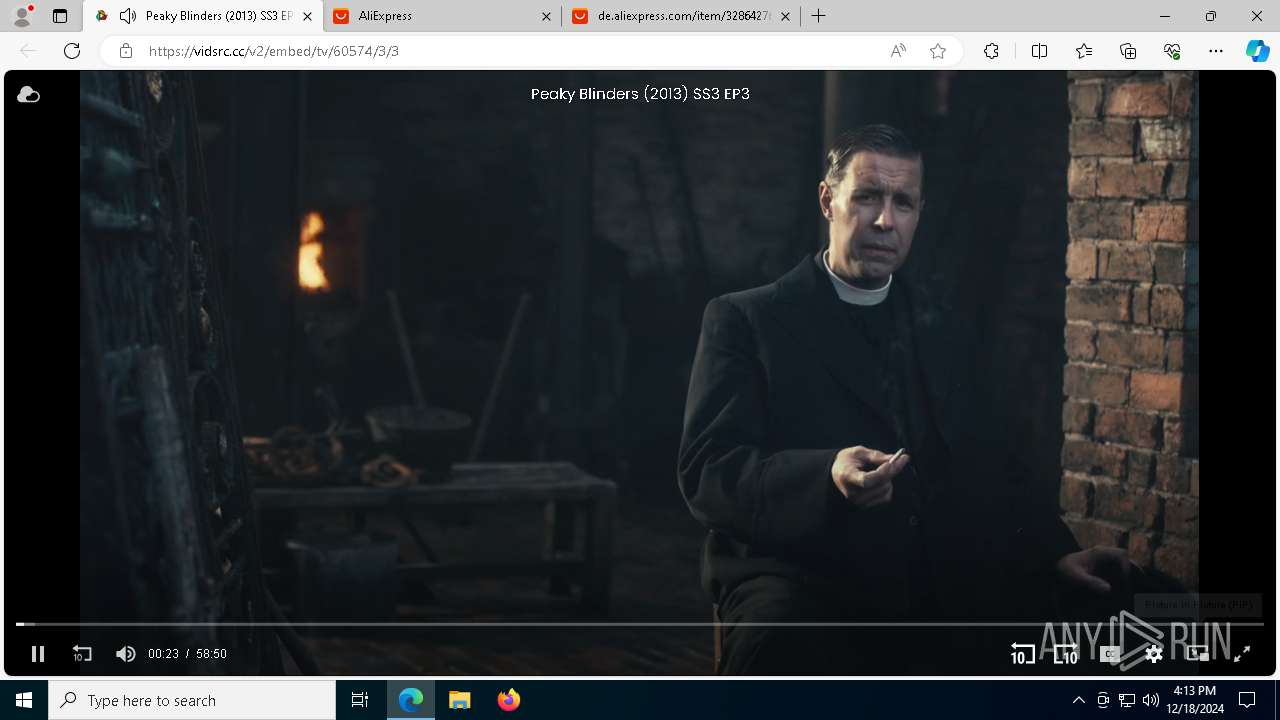This screenshot has width=1280, height=720.
Task: Click the cloud server icon in player
Action: [x=28, y=94]
